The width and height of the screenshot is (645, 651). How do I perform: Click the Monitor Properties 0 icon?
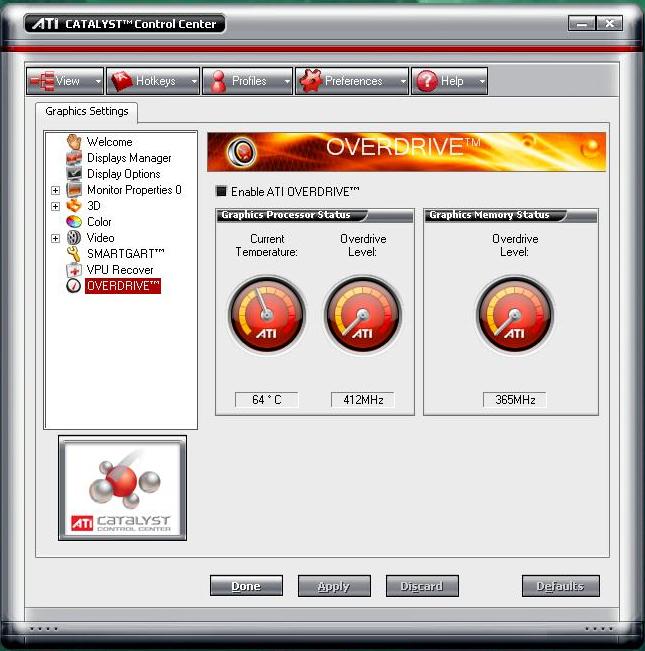coord(74,190)
